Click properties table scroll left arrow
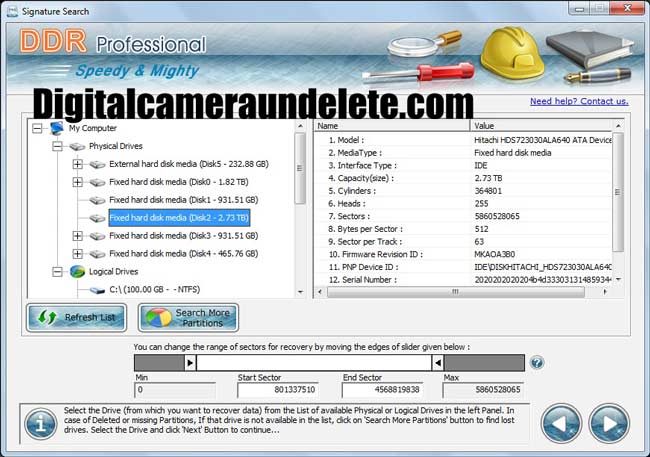 [320, 292]
